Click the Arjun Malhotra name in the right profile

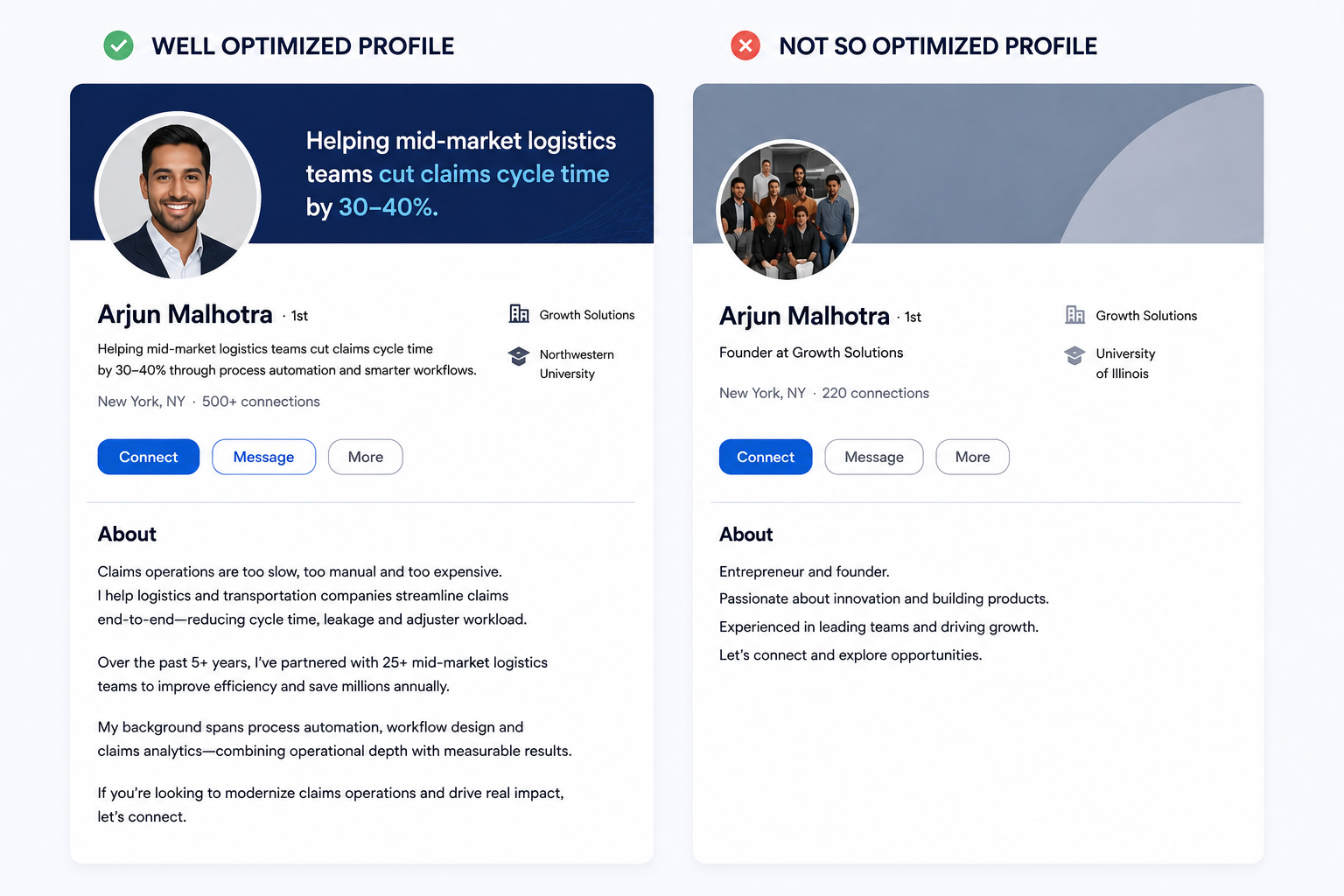tap(804, 316)
